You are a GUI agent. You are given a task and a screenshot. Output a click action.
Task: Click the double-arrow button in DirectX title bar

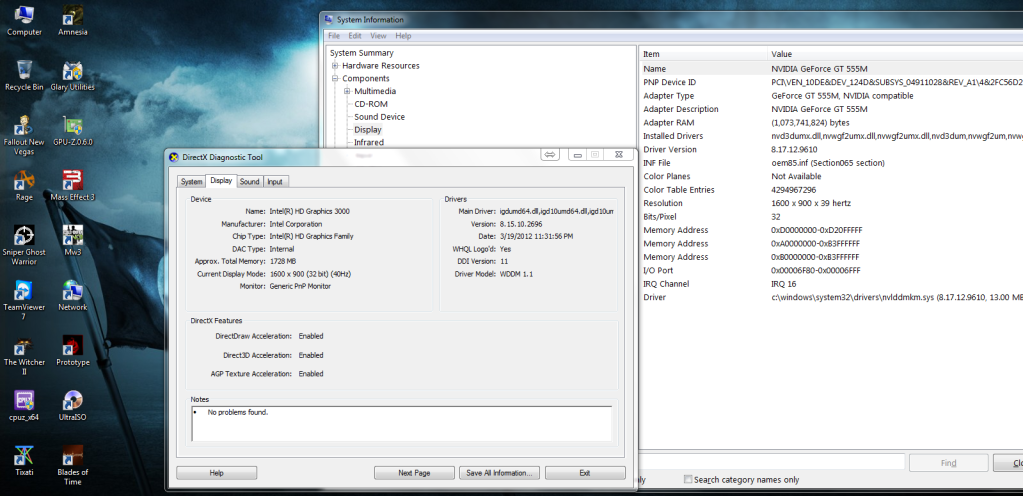pyautogui.click(x=549, y=155)
